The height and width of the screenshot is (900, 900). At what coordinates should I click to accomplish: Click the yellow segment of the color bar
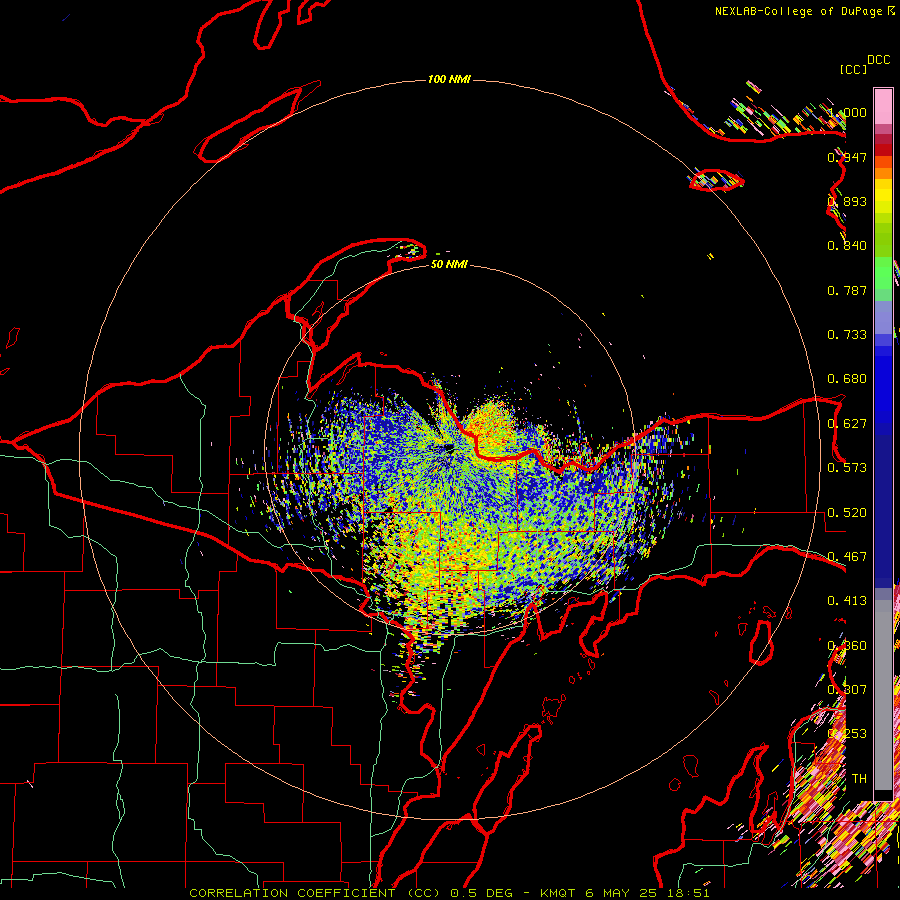[883, 195]
